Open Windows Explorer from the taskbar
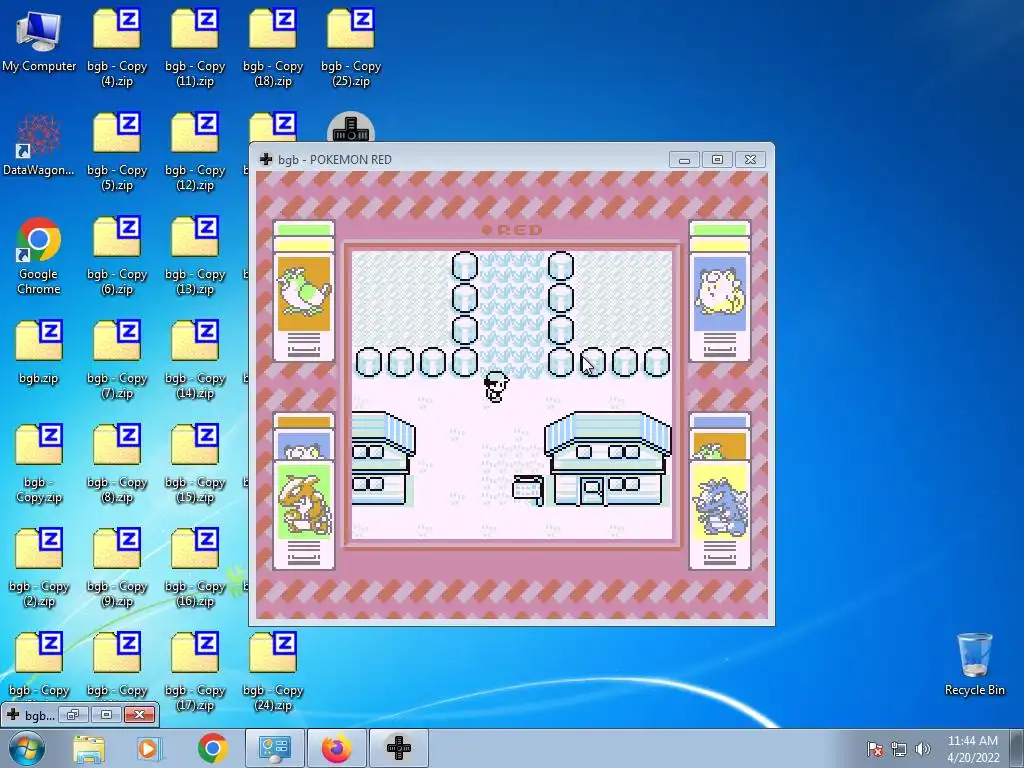The height and width of the screenshot is (768, 1024). pos(89,748)
